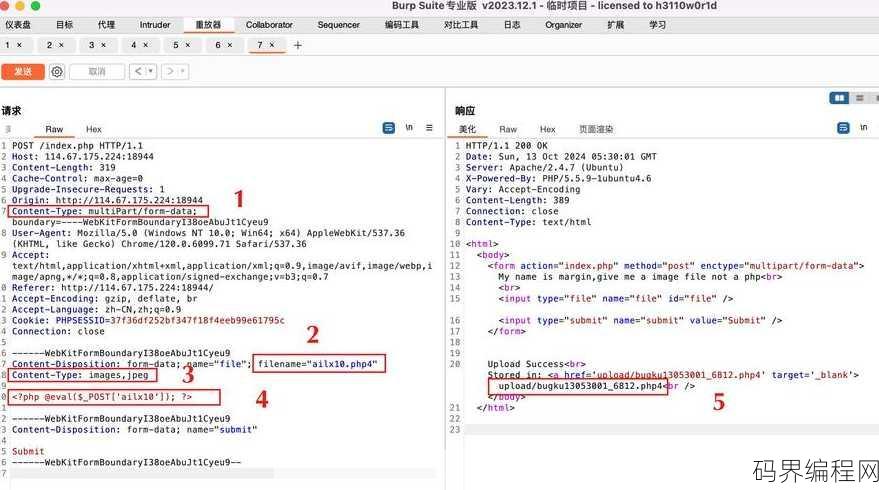Close Repeater tab 7
Viewport: 879px width, 490px height.
[x=272, y=45]
